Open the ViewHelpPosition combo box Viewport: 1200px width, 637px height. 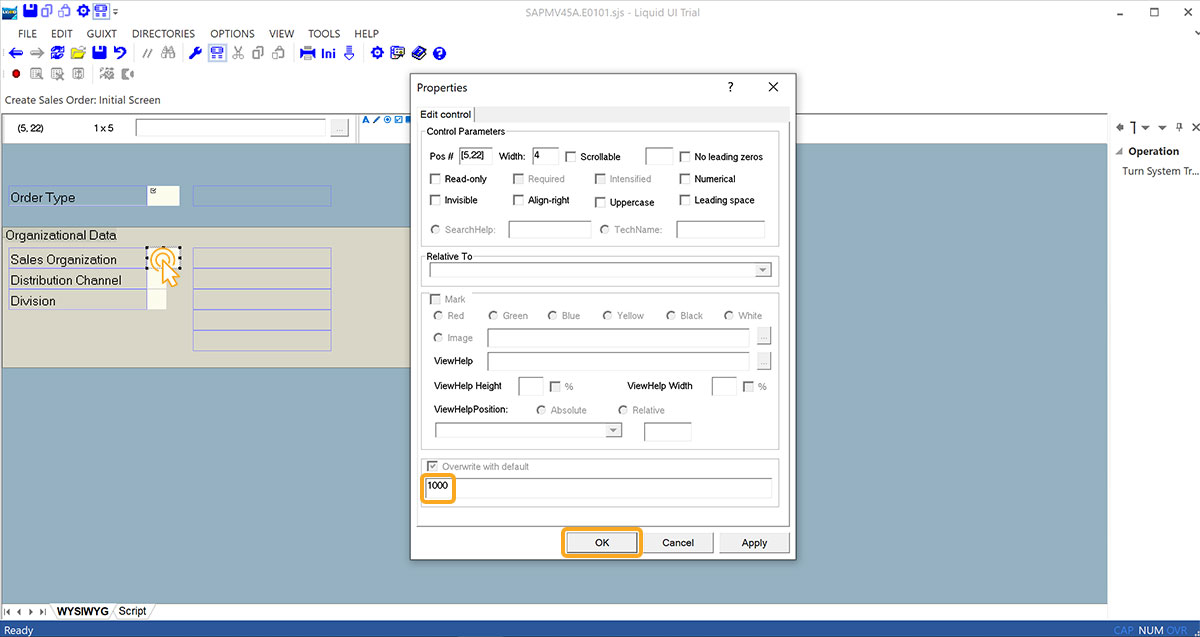tap(528, 430)
